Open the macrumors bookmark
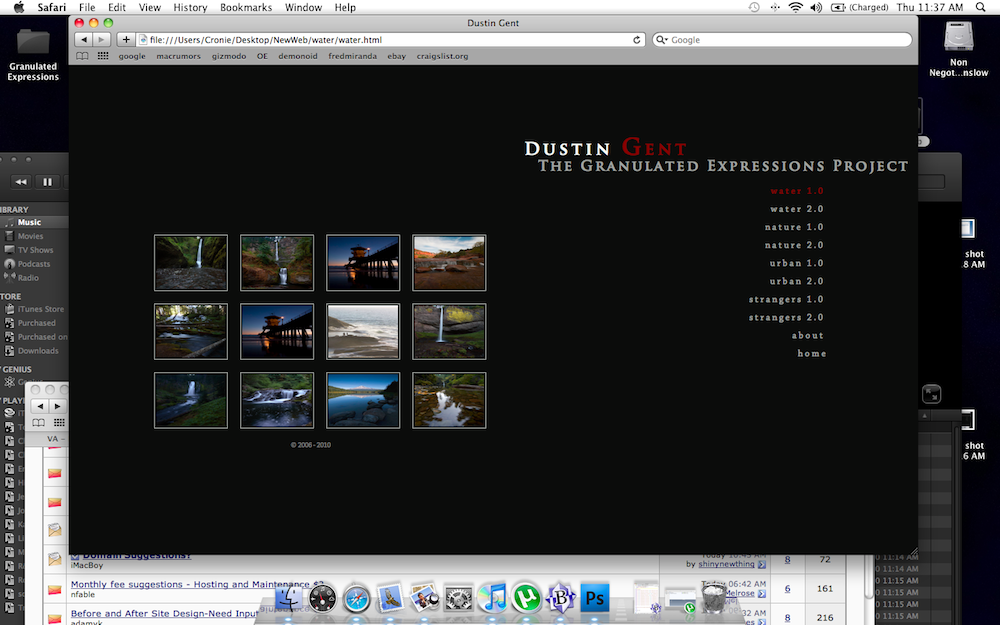The height and width of the screenshot is (625, 1000). tap(179, 56)
